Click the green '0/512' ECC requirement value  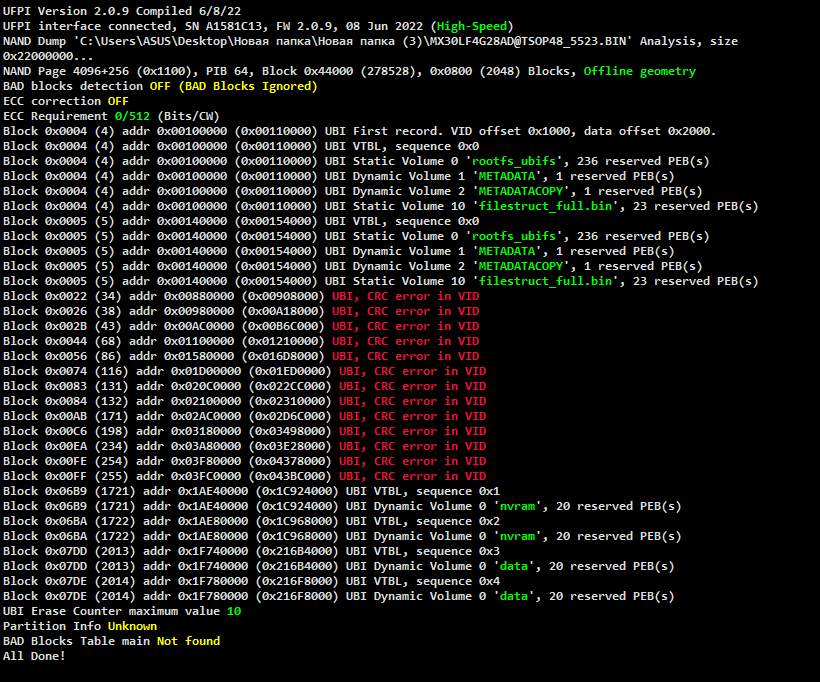click(x=132, y=116)
